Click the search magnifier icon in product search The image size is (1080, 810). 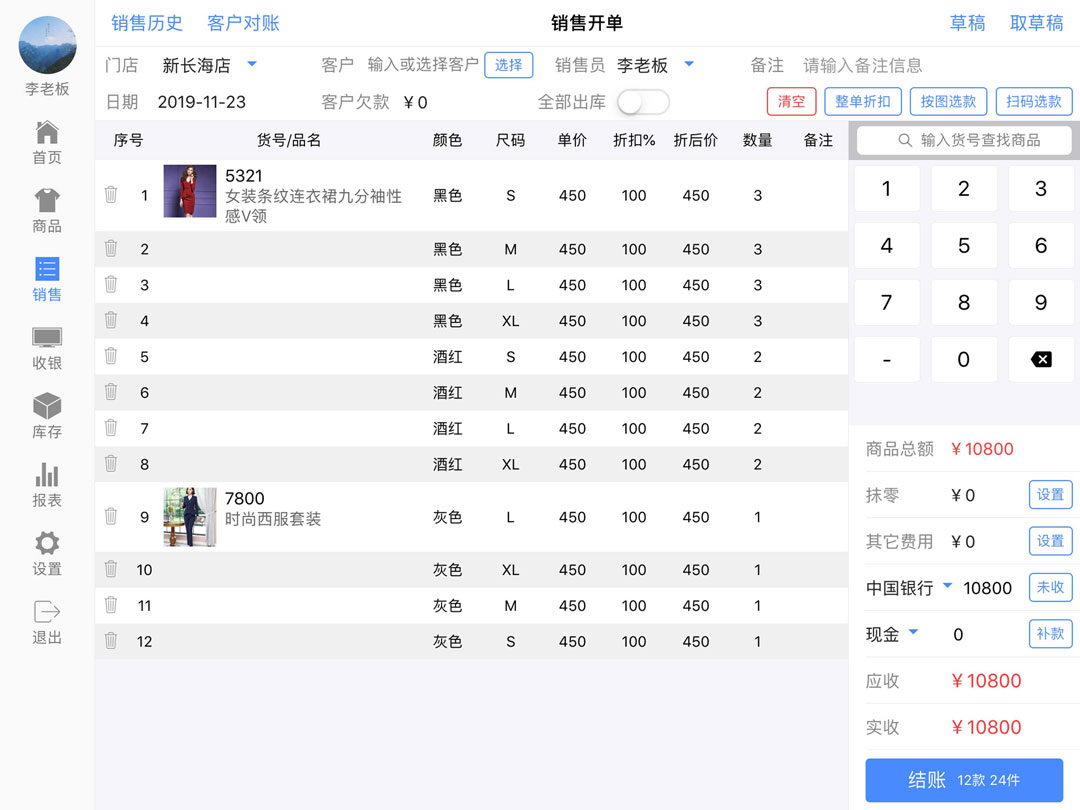(905, 141)
